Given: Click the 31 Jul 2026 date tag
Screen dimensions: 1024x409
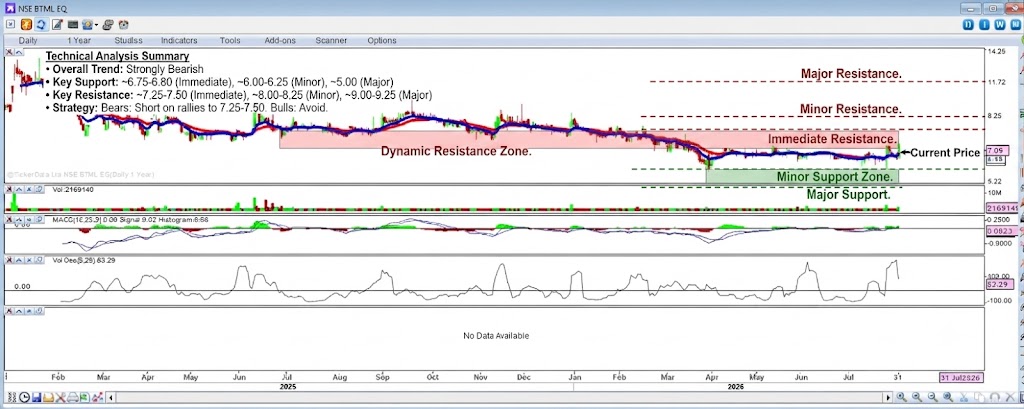Looking at the screenshot, I should coord(961,378).
